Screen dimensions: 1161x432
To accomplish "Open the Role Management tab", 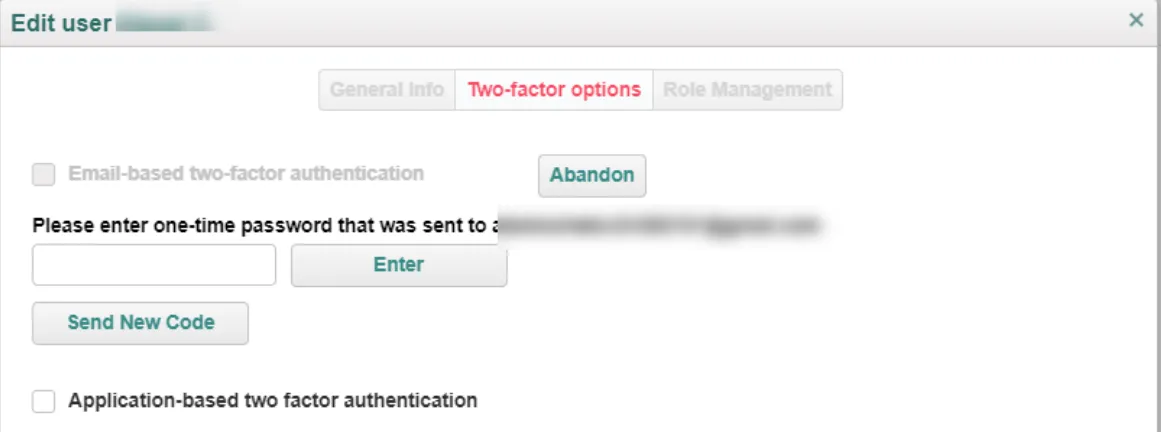I will point(747,90).
